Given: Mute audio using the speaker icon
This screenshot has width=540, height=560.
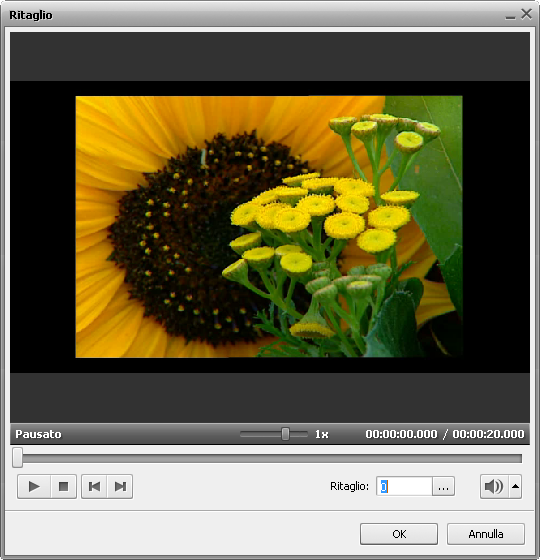Looking at the screenshot, I should point(494,486).
